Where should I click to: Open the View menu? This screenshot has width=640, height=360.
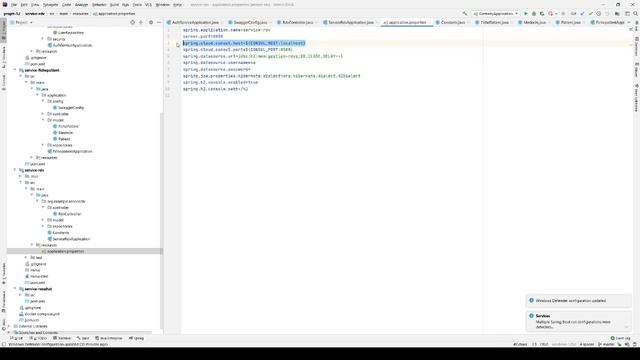[x=35, y=4]
